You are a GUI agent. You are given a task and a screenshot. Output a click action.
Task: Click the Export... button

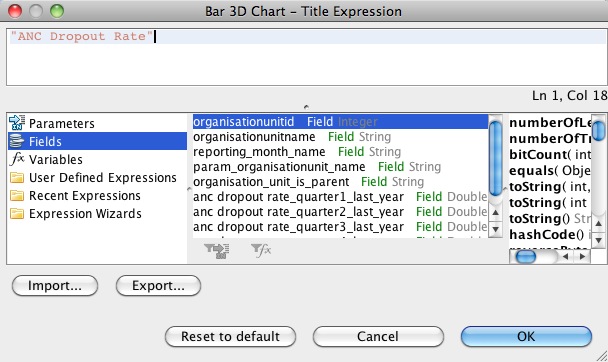pyautogui.click(x=158, y=286)
